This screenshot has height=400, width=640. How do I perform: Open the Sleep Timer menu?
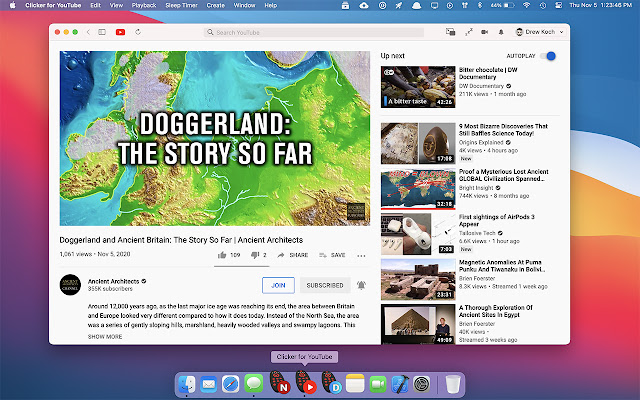tap(181, 5)
